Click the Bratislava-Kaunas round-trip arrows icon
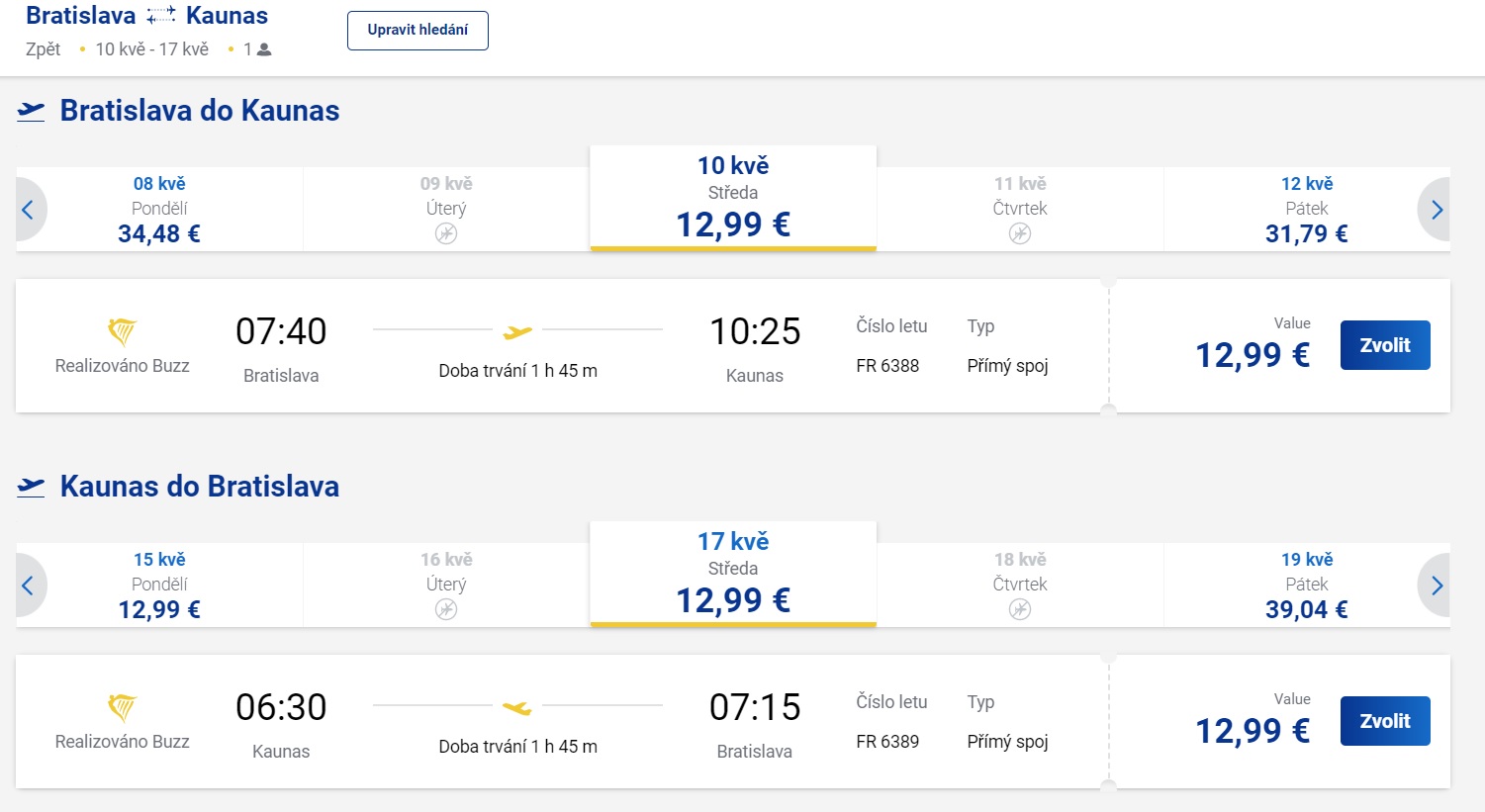 [x=160, y=16]
